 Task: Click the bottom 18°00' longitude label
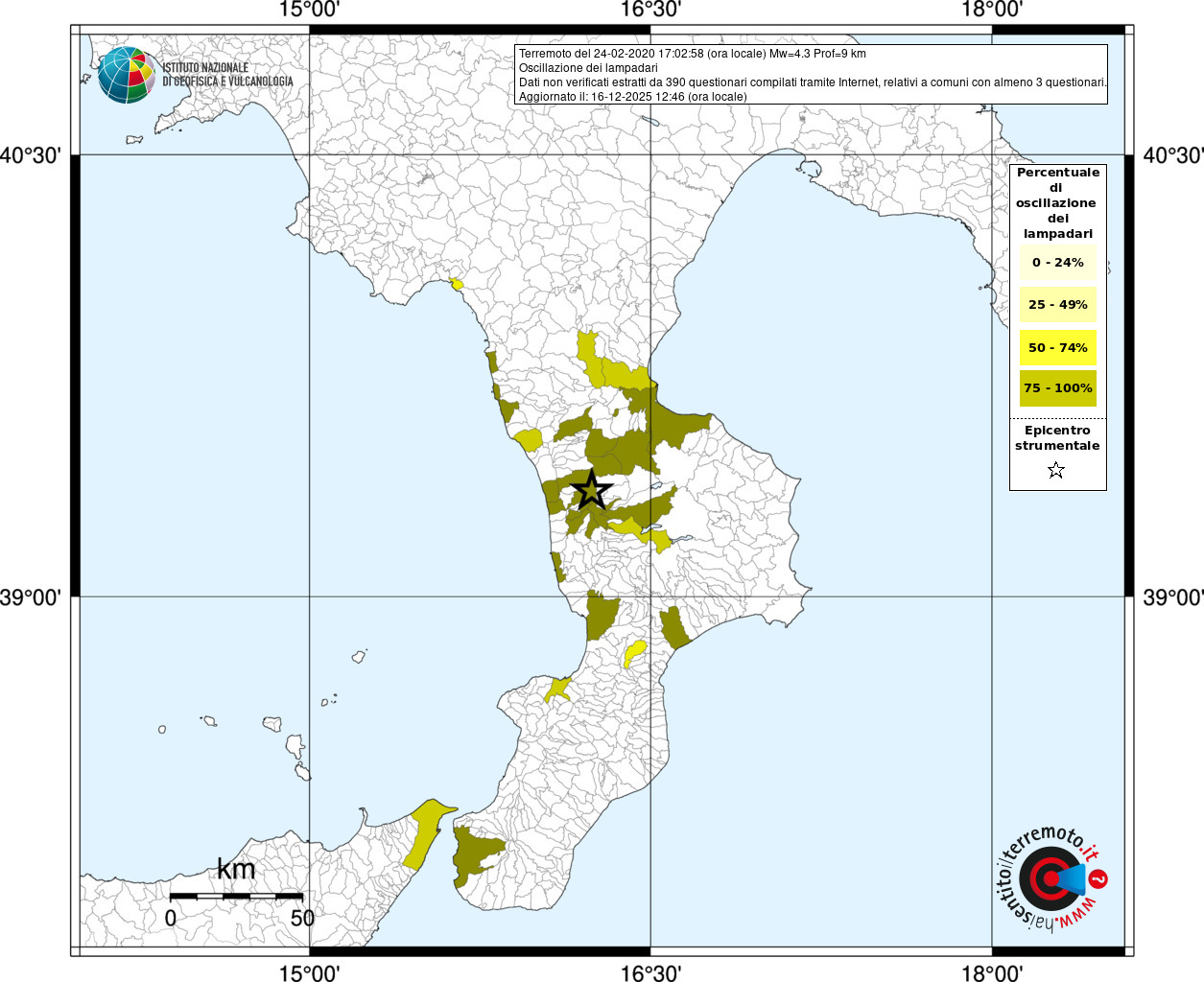(x=992, y=972)
